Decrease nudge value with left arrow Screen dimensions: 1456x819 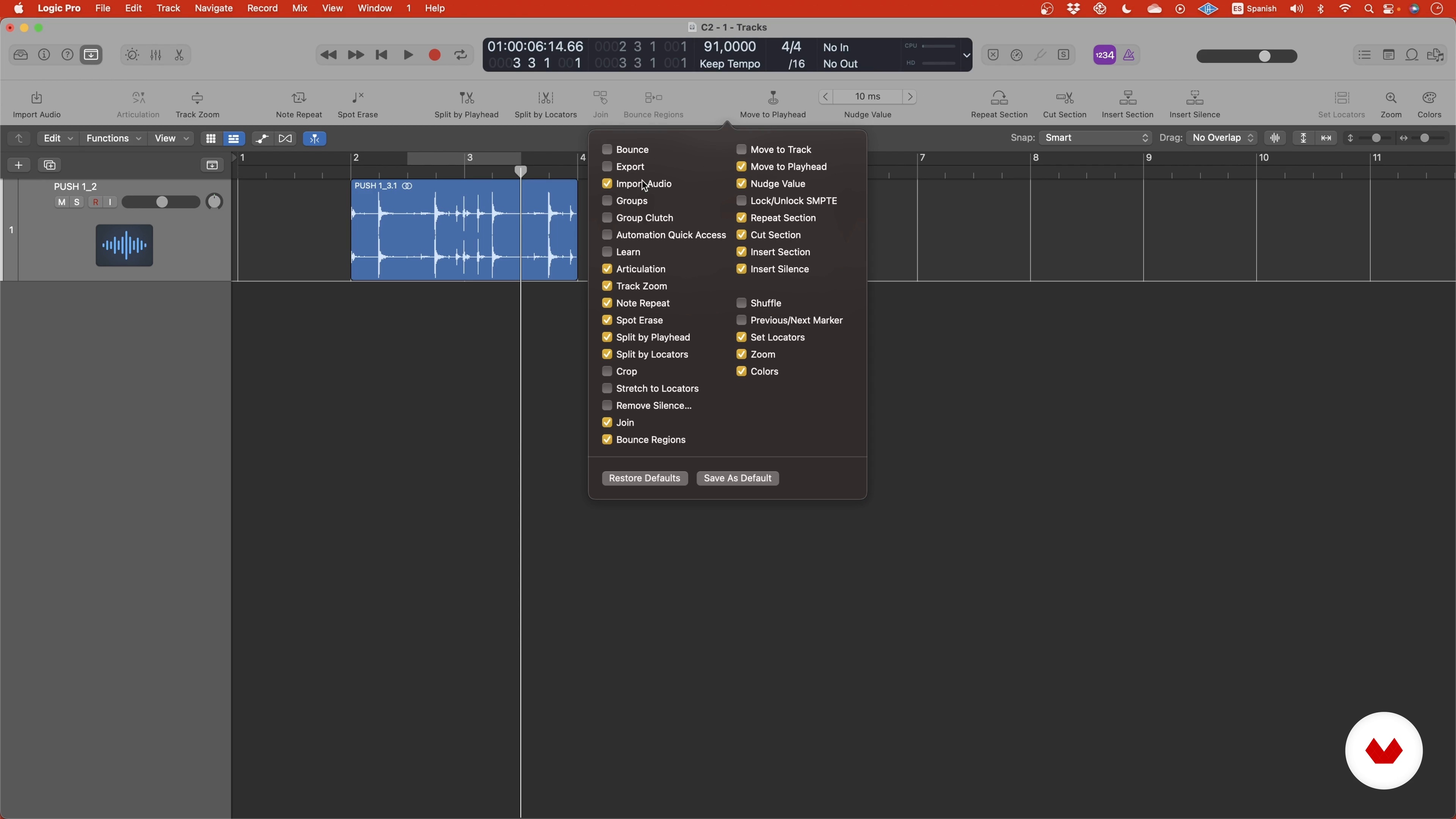826,97
